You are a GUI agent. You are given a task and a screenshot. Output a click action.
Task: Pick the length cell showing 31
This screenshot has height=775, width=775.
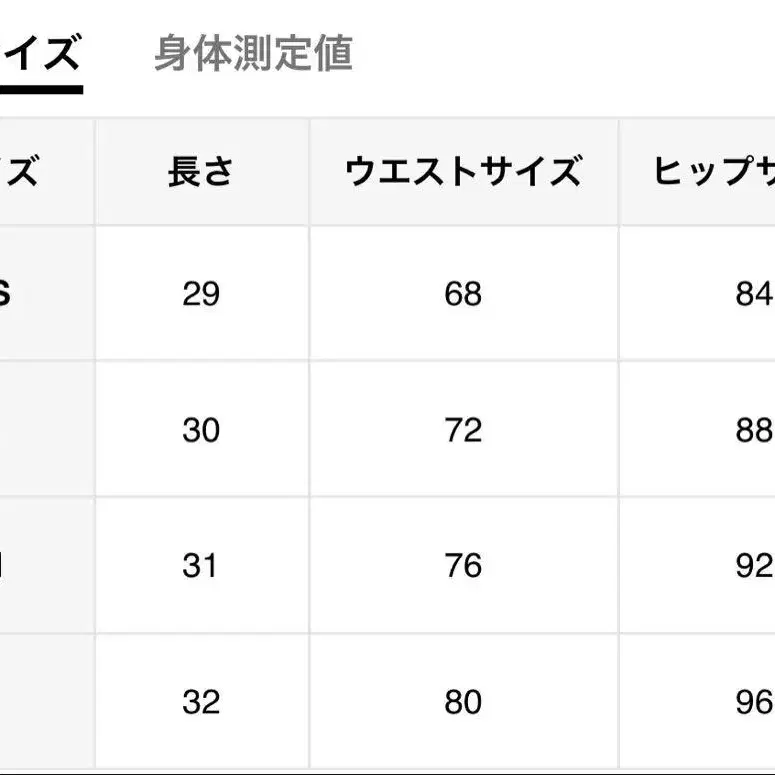[201, 566]
